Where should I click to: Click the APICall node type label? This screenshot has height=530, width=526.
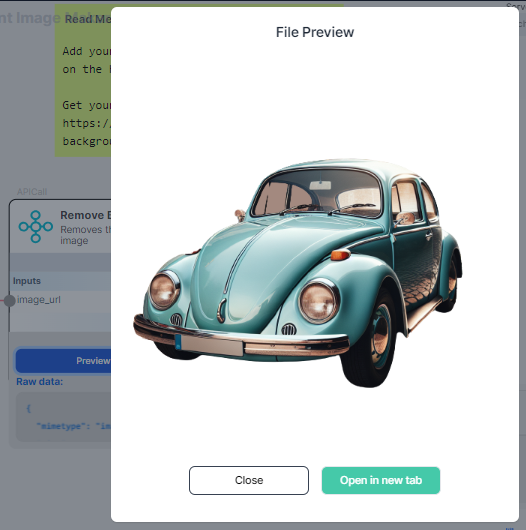pyautogui.click(x=32, y=192)
